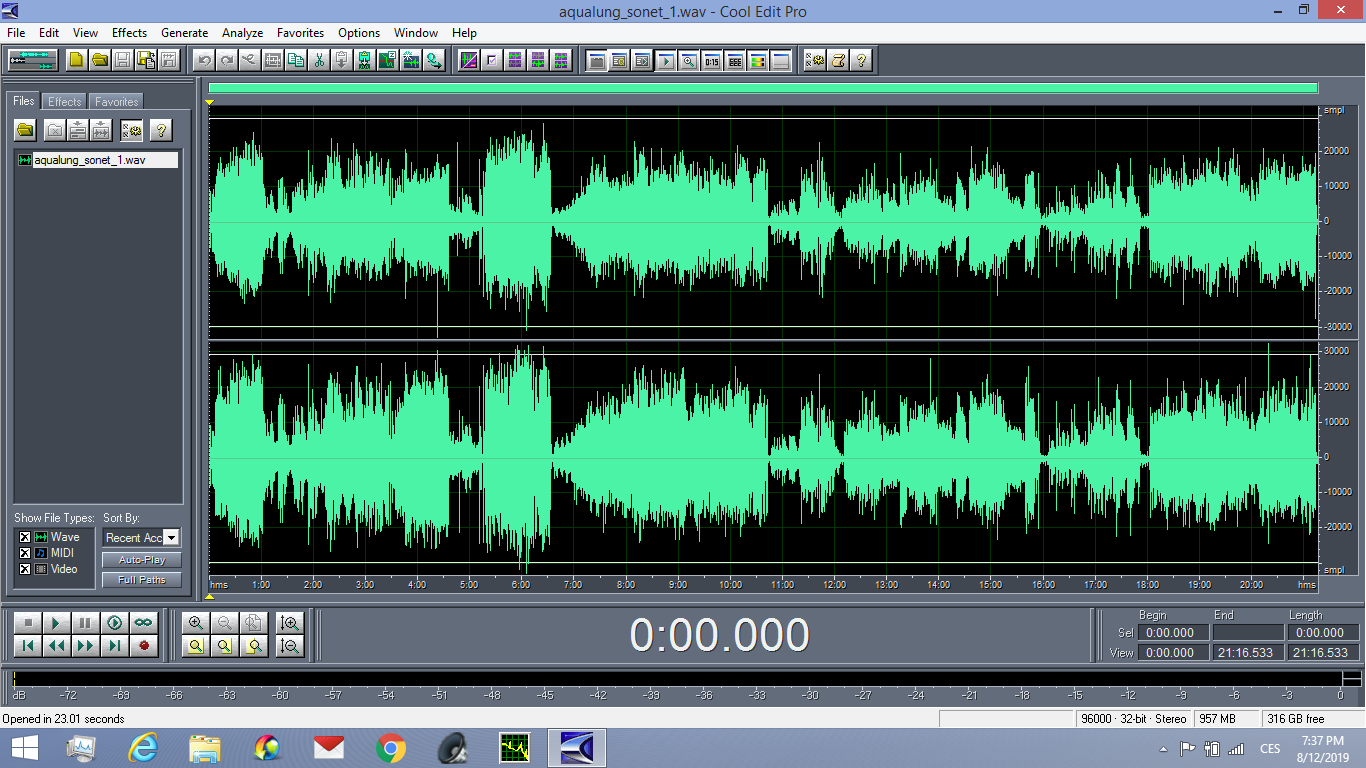Viewport: 1366px width, 768px height.
Task: Click the green horizontal view range bar
Action: [x=763, y=88]
